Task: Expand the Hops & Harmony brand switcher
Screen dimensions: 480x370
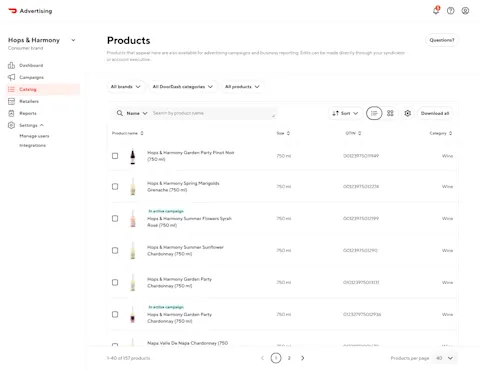Action: (x=73, y=40)
